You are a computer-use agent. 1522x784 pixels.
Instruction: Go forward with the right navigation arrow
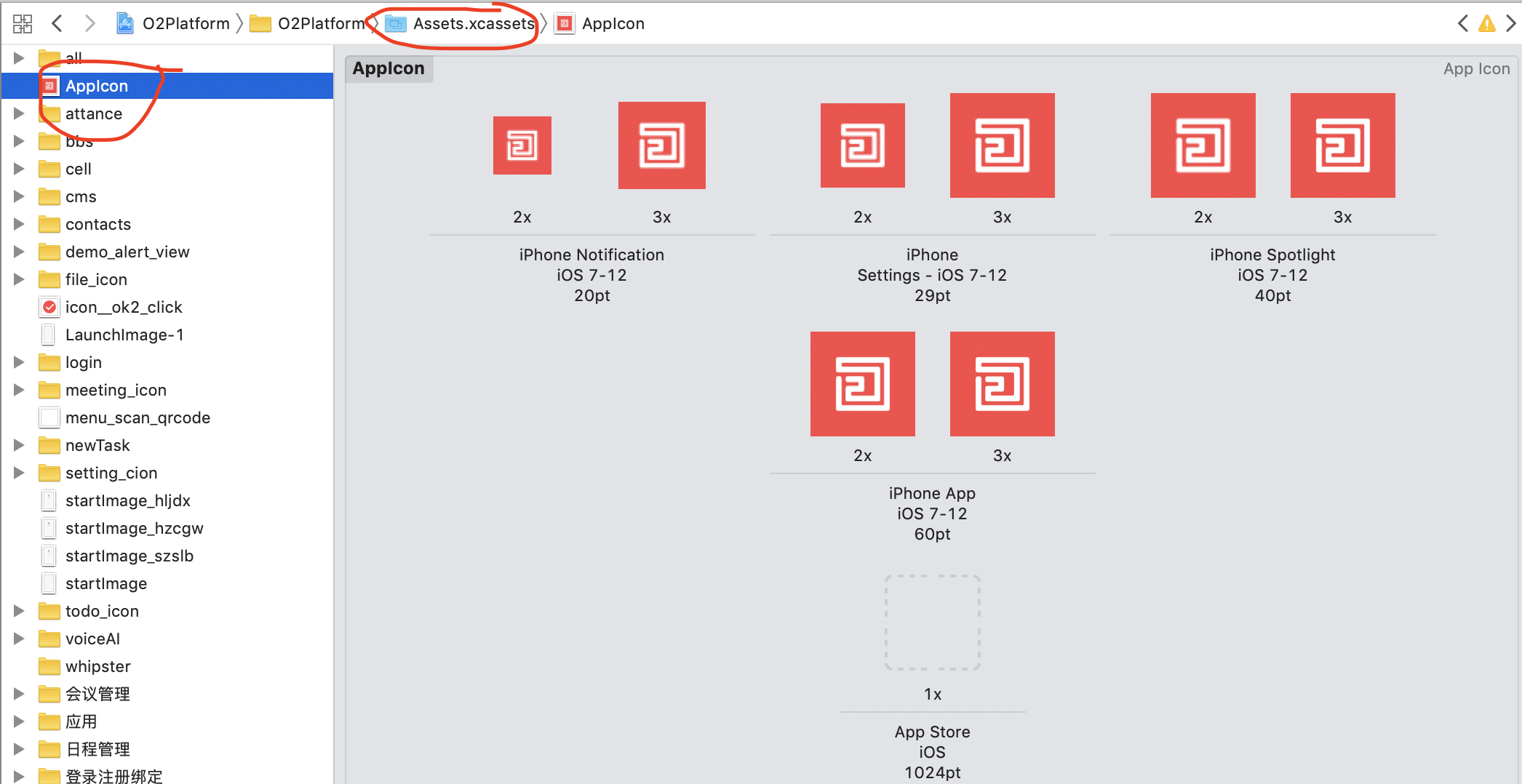(89, 24)
